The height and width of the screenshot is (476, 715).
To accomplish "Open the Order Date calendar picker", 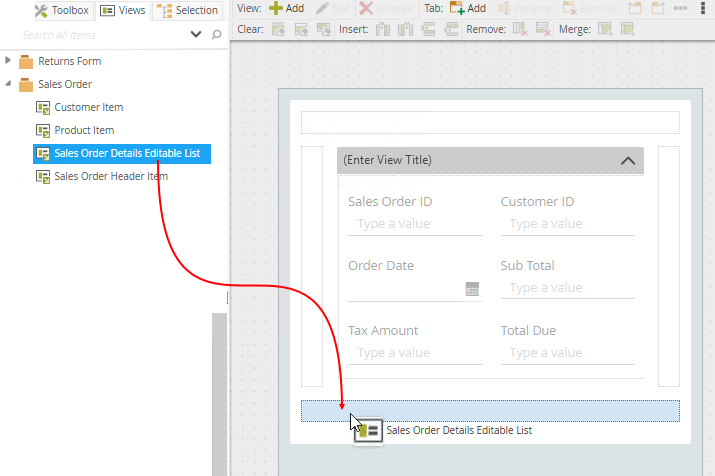I will click(x=472, y=289).
